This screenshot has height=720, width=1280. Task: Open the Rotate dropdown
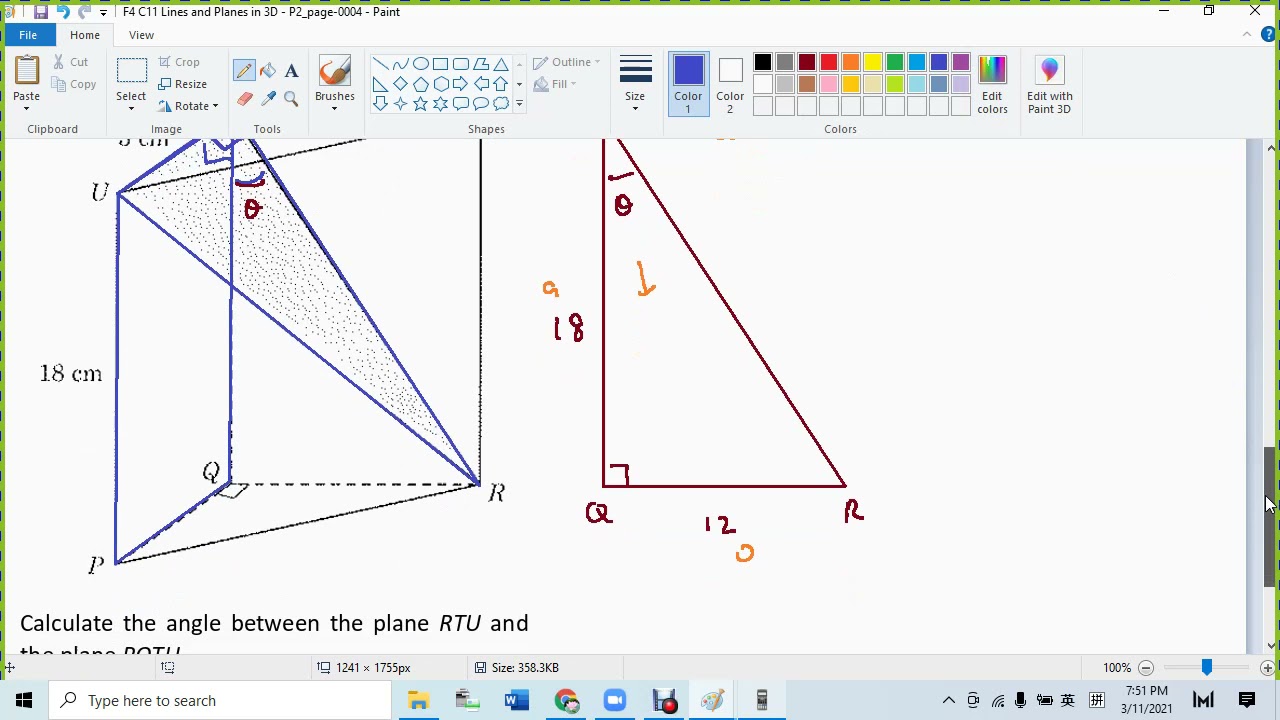point(188,106)
